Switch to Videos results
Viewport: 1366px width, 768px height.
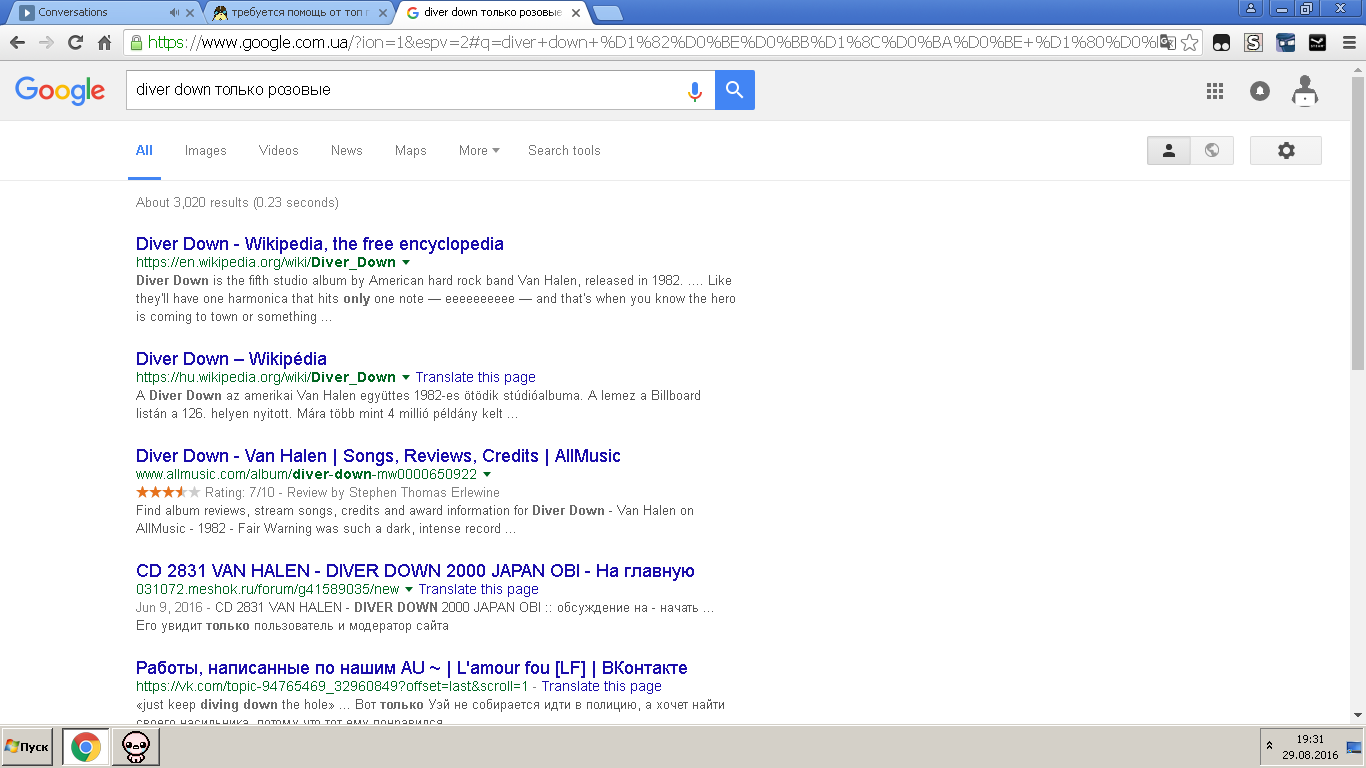click(x=279, y=150)
